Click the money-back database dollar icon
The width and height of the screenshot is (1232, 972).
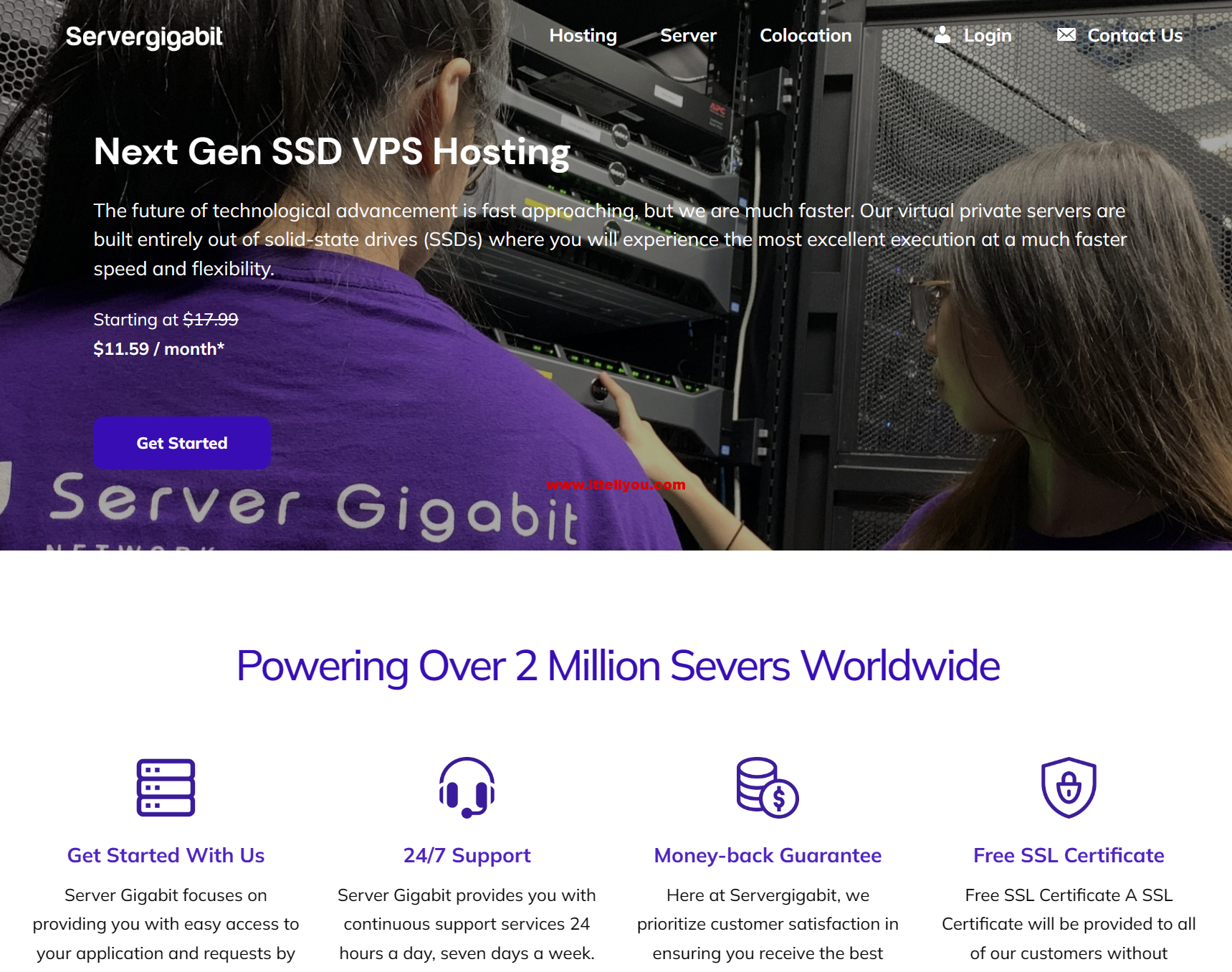tap(768, 787)
